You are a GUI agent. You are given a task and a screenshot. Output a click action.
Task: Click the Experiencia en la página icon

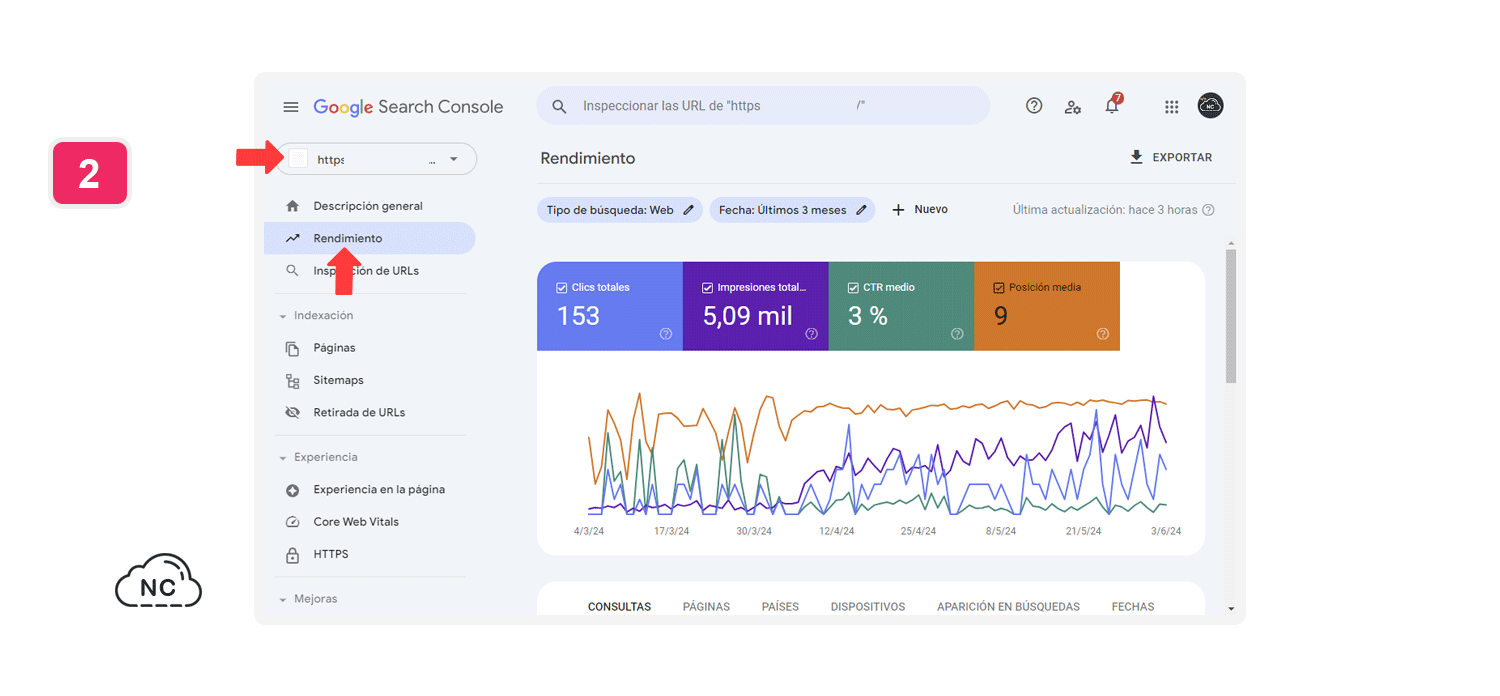point(292,490)
